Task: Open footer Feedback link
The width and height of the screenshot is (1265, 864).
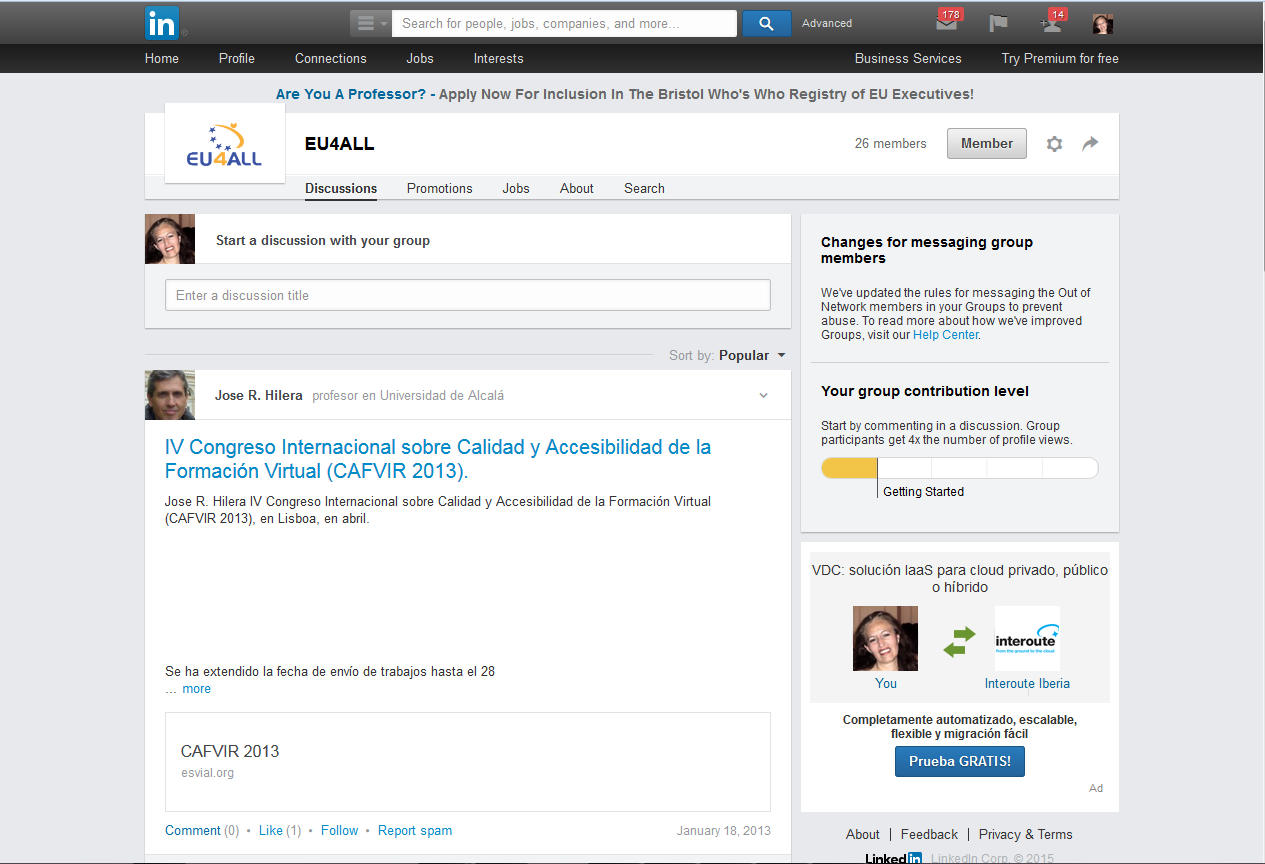Action: 929,834
